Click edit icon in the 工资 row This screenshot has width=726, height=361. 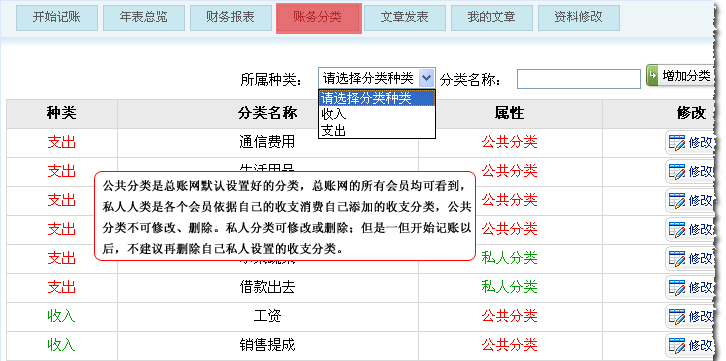(x=676, y=317)
